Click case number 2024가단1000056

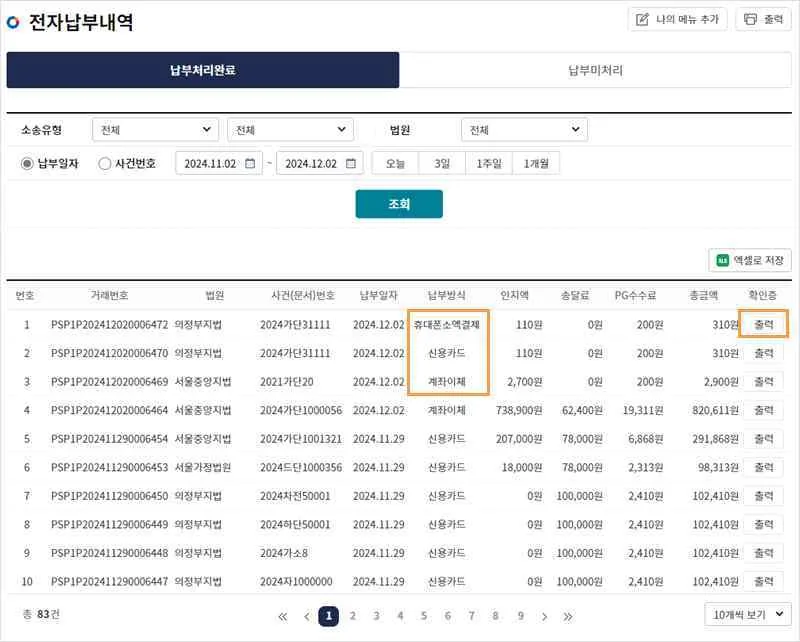pos(301,410)
